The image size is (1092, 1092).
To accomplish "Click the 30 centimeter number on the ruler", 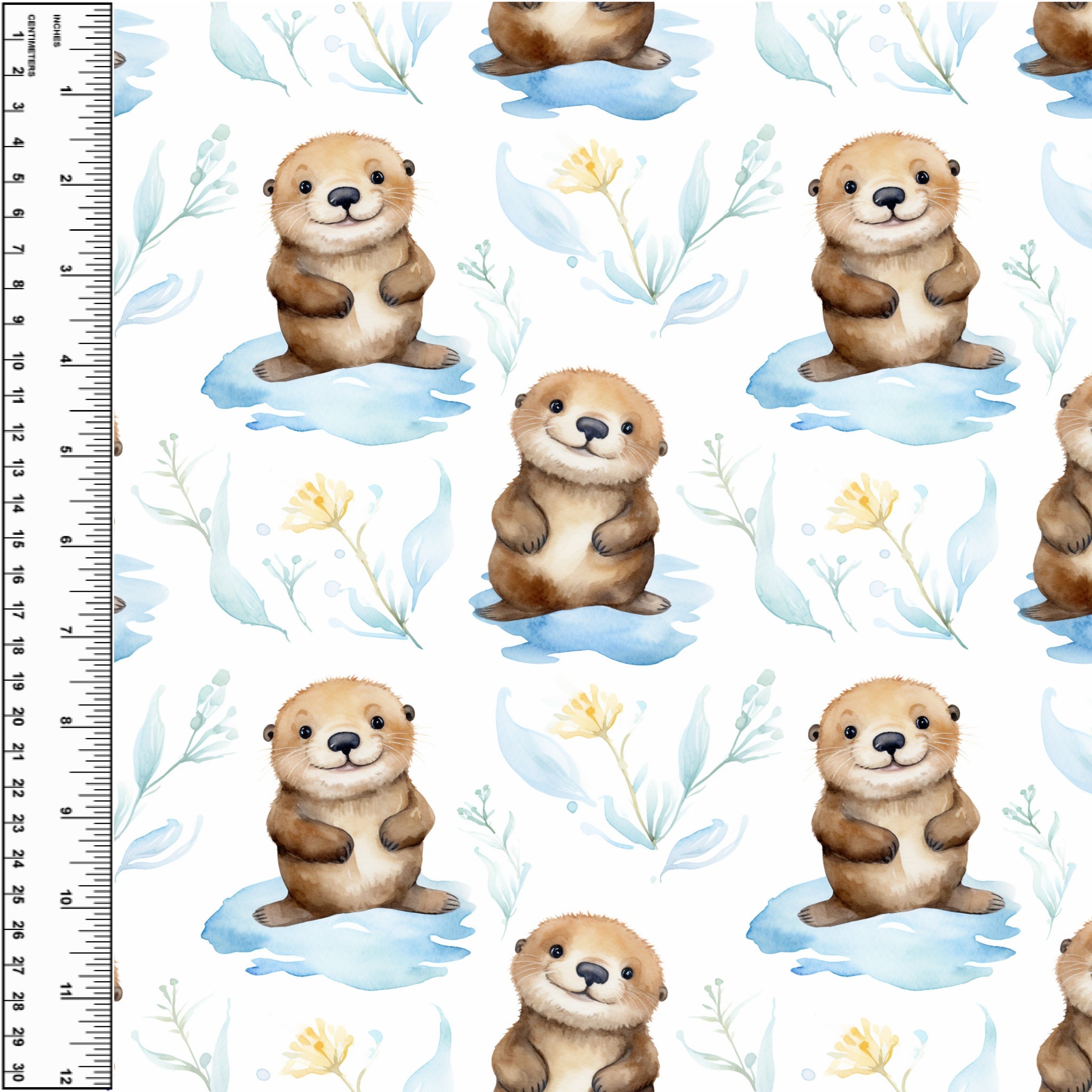I will [18, 1072].
